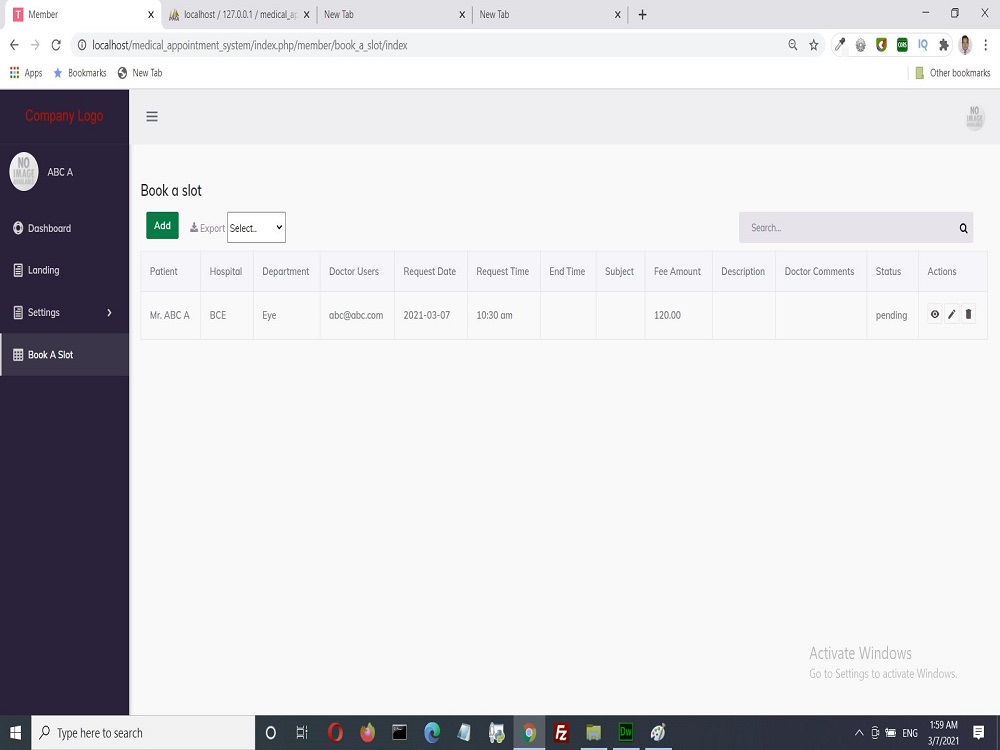View the pending appointment details (eye icon)
The image size is (1000, 750).
coord(934,314)
